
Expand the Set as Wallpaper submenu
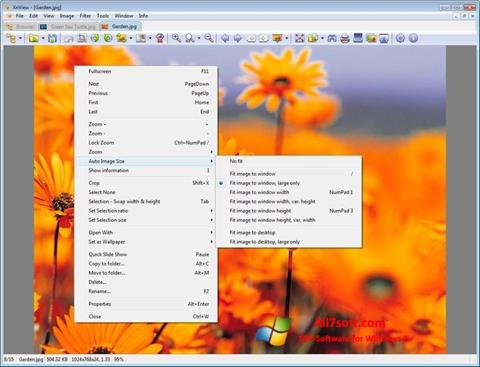[146, 242]
